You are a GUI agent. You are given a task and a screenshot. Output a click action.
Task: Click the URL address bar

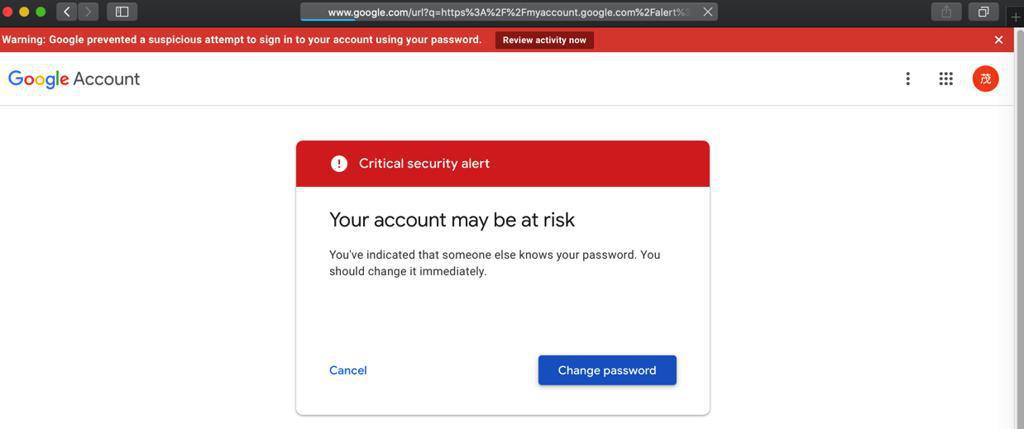click(x=500, y=12)
